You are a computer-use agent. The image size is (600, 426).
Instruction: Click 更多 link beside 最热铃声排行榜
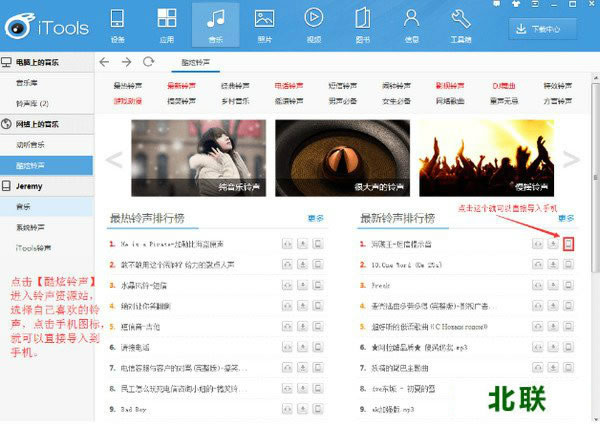click(315, 217)
